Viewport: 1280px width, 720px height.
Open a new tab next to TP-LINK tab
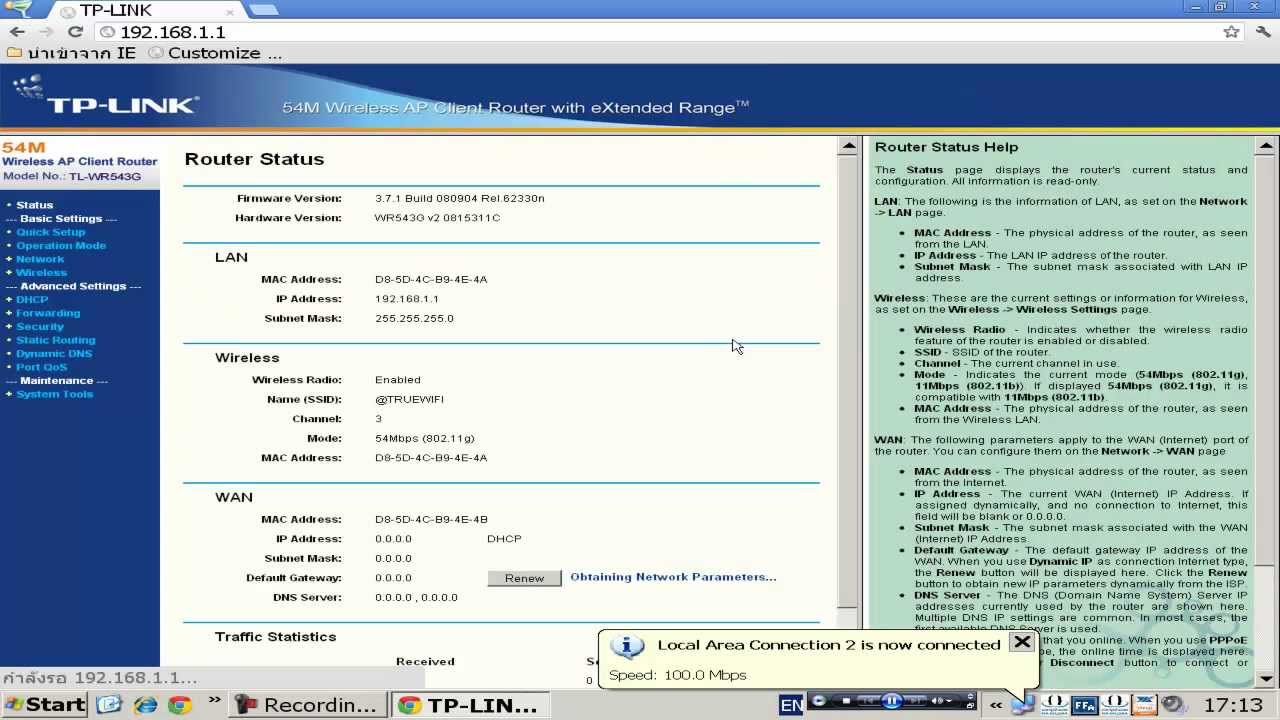pyautogui.click(x=263, y=10)
